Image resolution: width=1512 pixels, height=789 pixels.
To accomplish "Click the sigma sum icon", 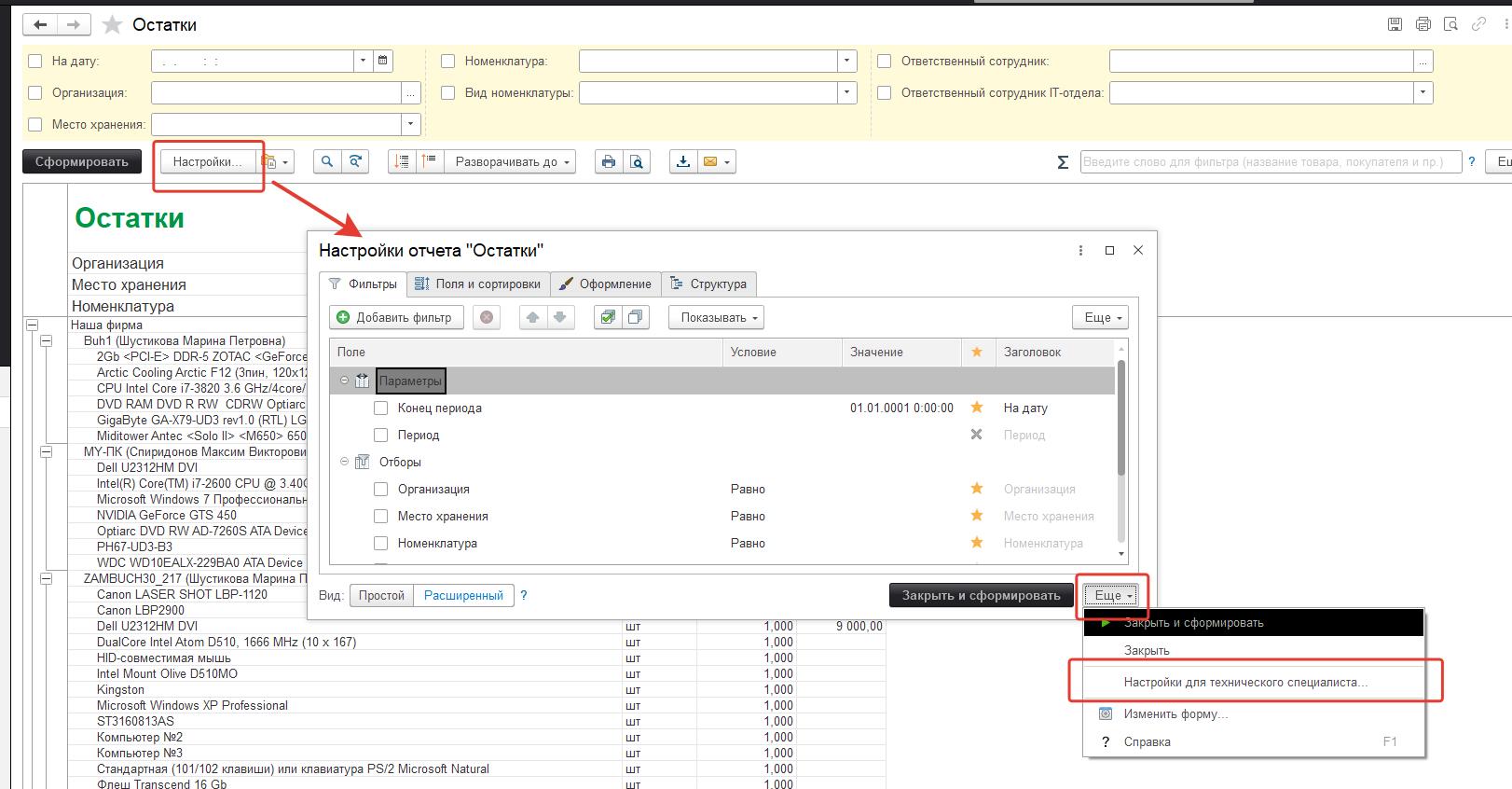I will 1063,162.
